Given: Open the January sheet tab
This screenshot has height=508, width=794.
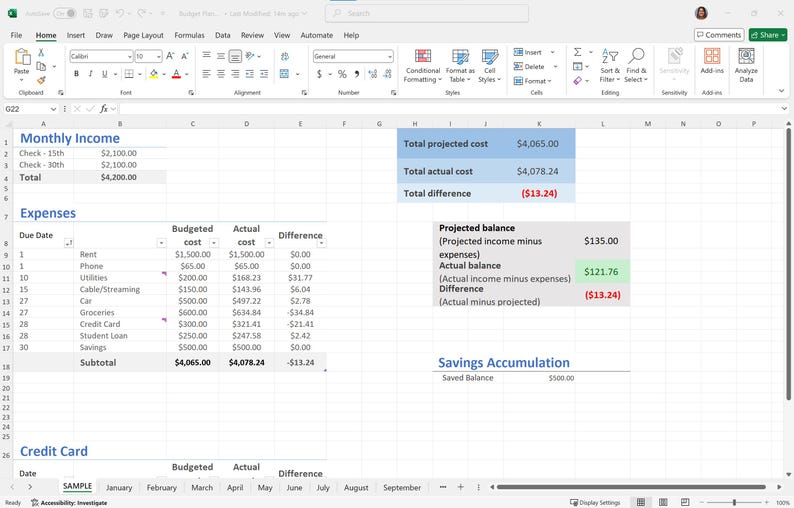Looking at the screenshot, I should (x=119, y=488).
